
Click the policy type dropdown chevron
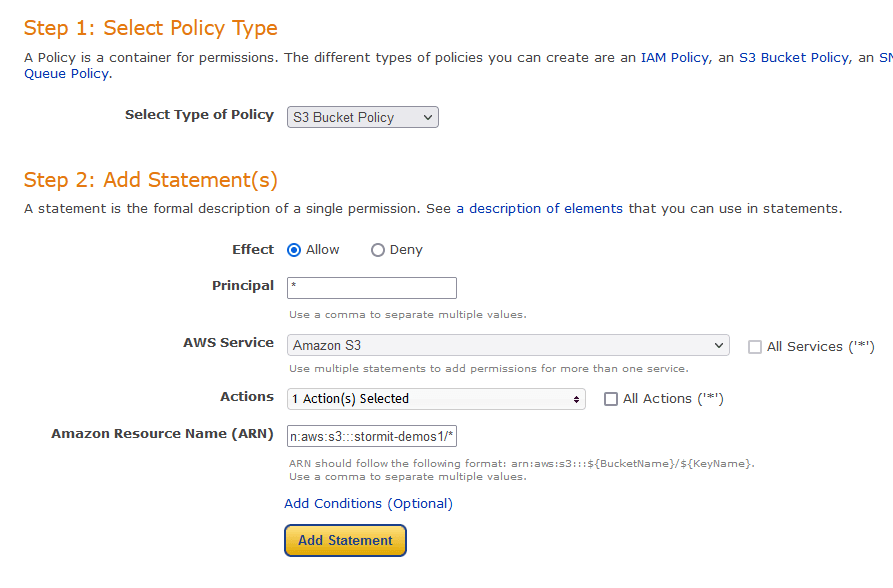pyautogui.click(x=428, y=117)
